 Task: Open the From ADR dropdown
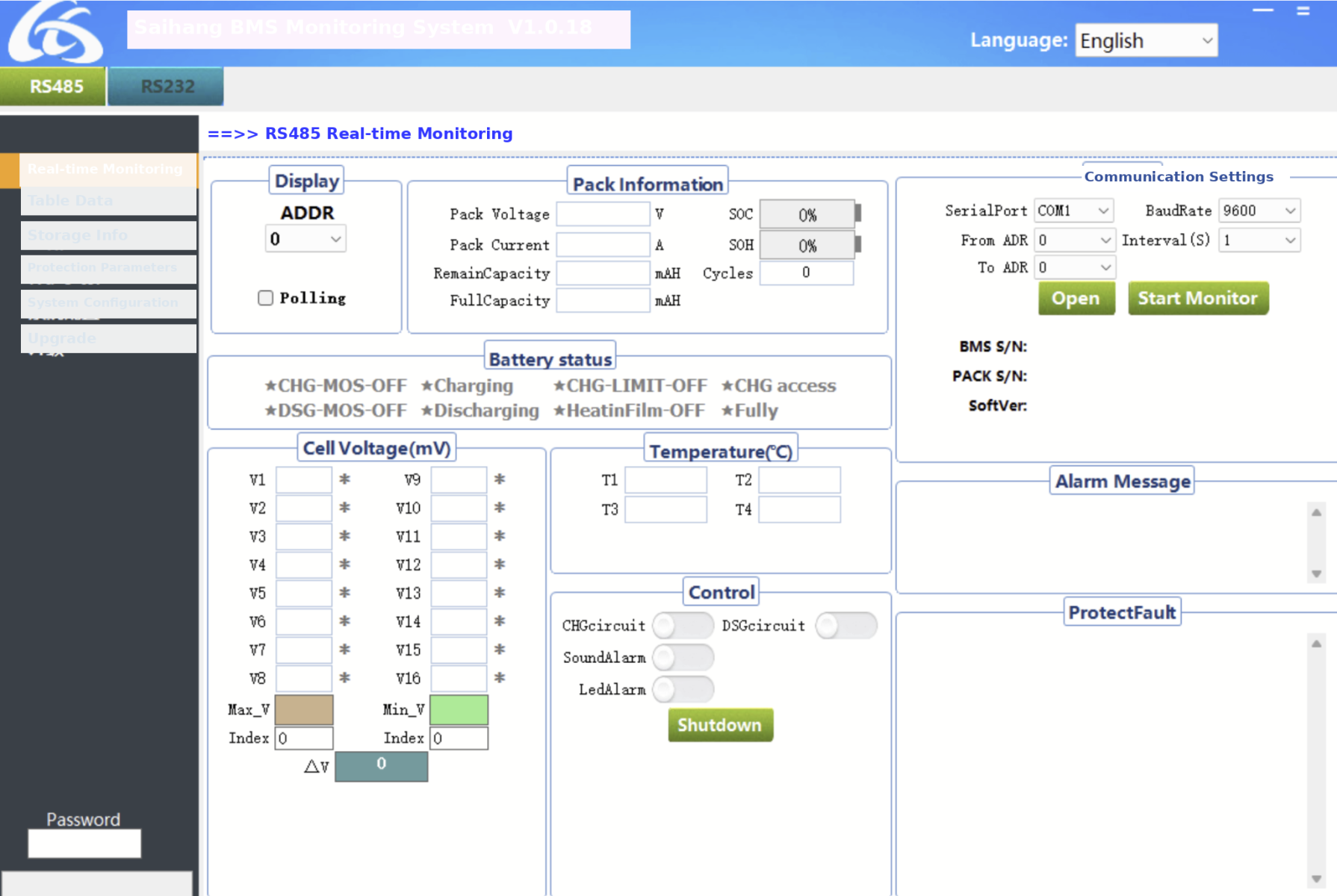click(x=1074, y=240)
